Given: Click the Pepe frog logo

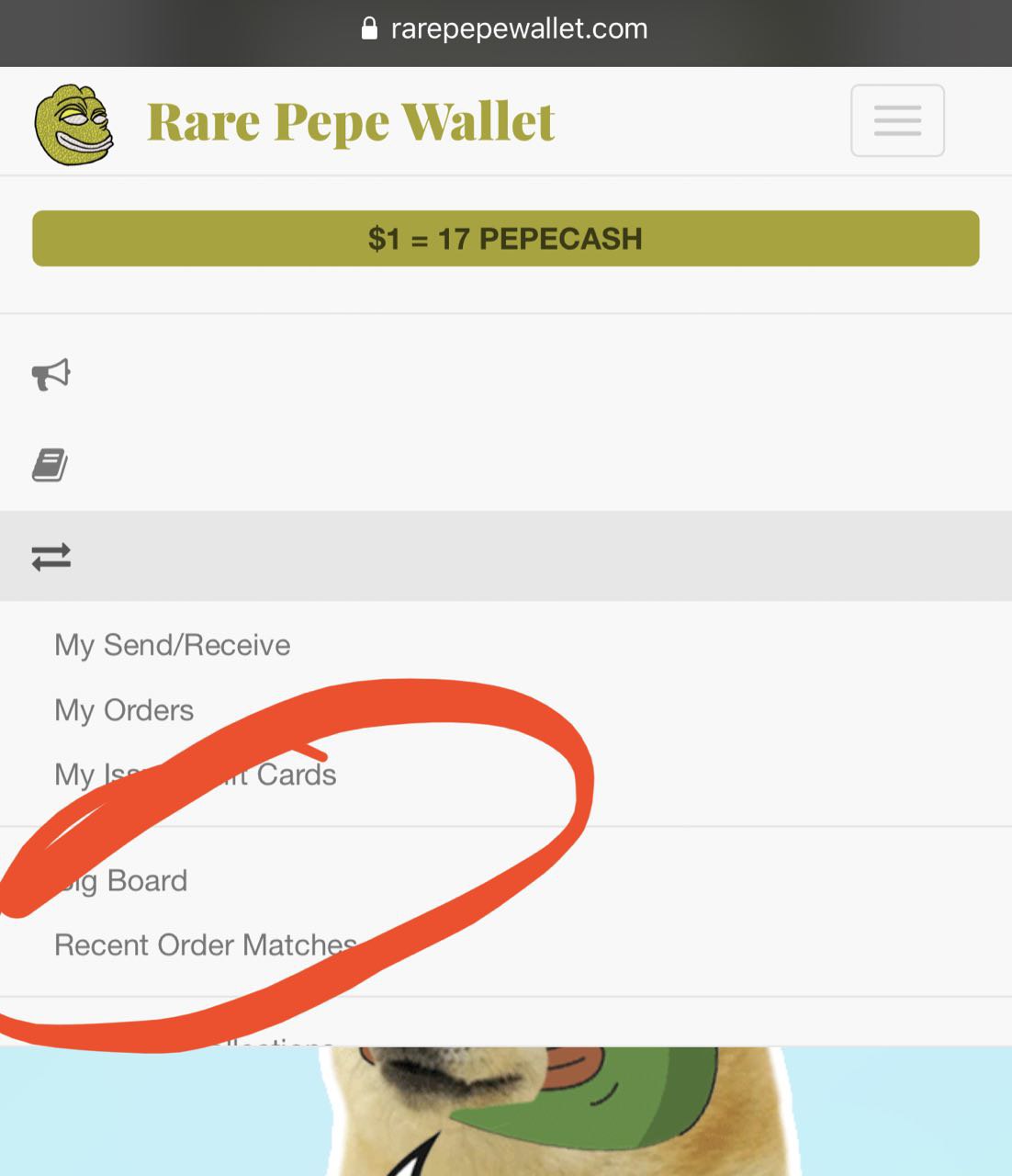Looking at the screenshot, I should tap(73, 125).
